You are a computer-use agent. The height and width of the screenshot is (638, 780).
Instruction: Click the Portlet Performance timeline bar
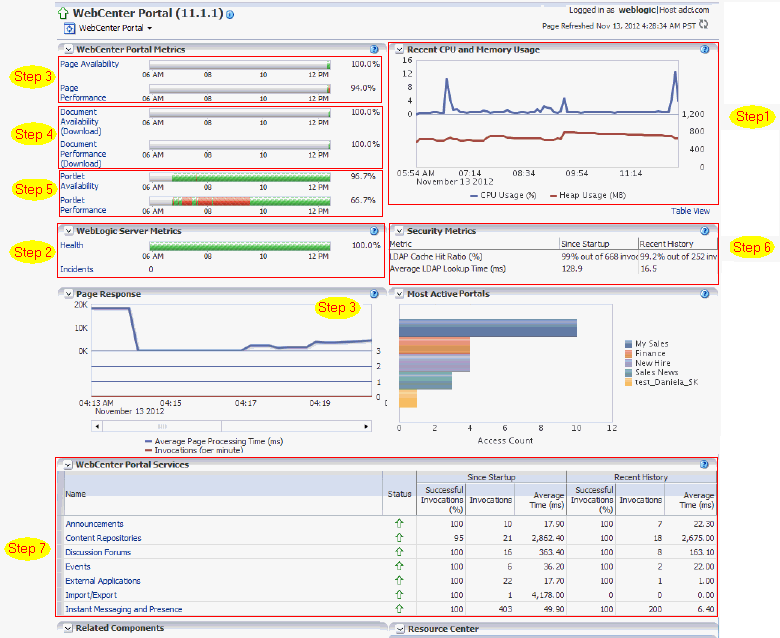(240, 201)
